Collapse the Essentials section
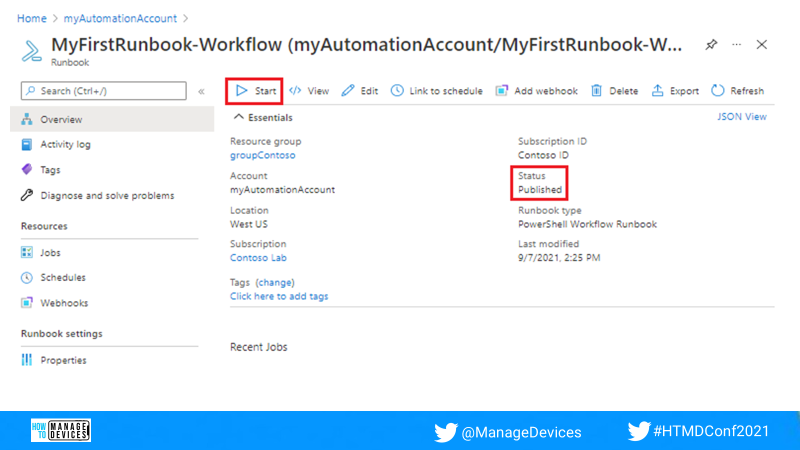The height and width of the screenshot is (450, 800). coord(238,117)
